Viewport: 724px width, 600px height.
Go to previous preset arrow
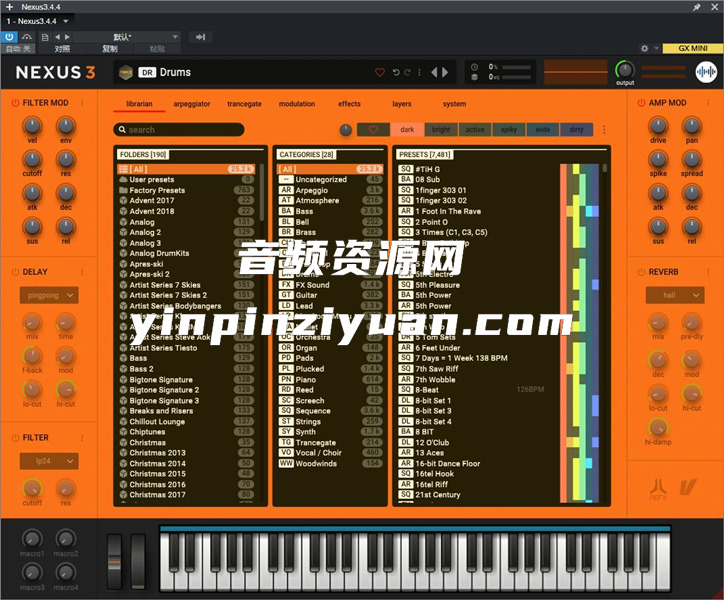point(434,73)
